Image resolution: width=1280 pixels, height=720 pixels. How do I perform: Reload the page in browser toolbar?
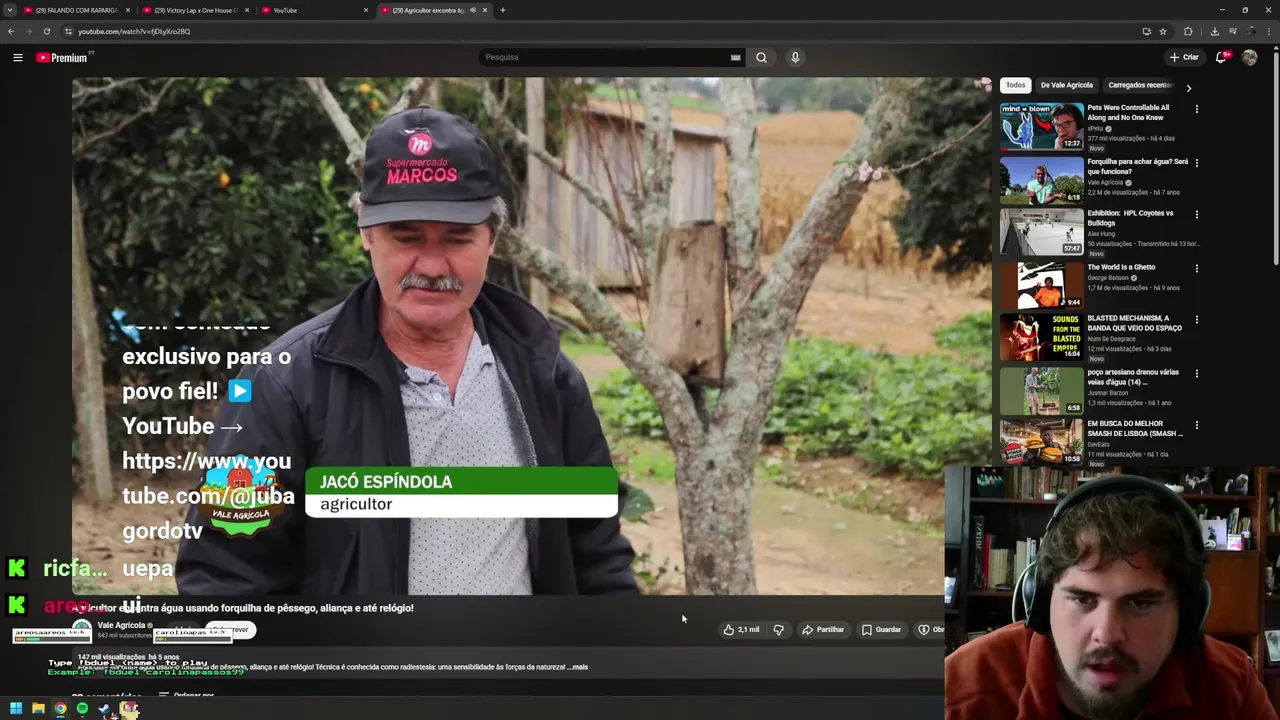click(46, 31)
